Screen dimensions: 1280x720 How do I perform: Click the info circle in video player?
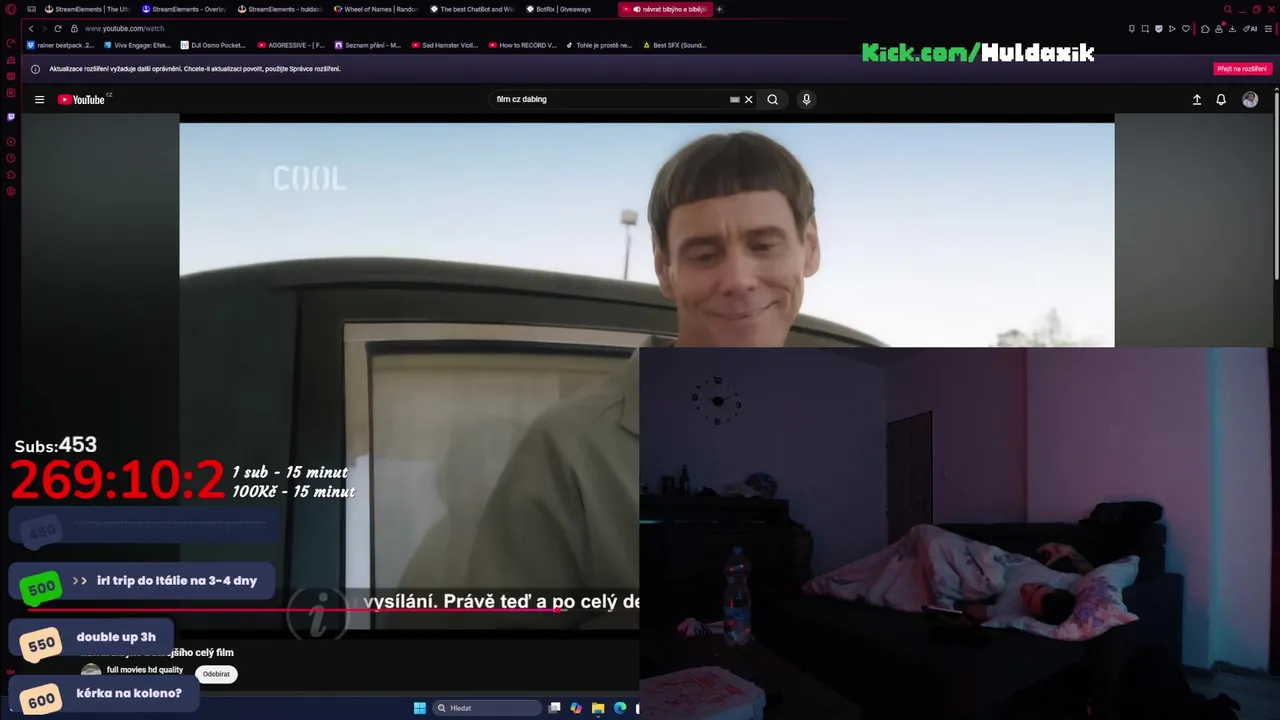click(x=317, y=615)
